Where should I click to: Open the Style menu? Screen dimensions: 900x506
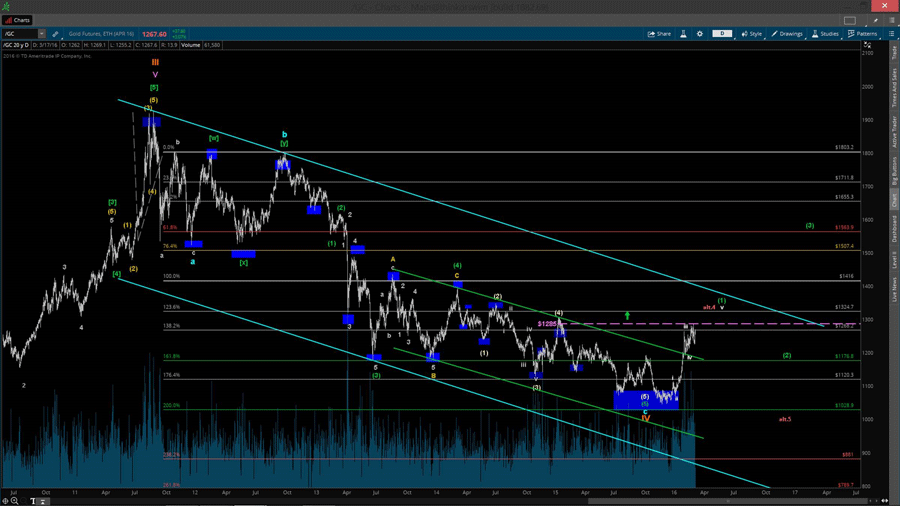click(752, 34)
